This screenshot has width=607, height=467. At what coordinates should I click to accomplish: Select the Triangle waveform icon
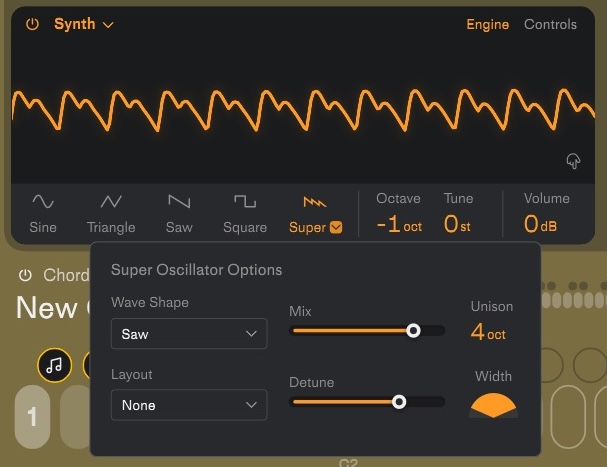coord(111,202)
